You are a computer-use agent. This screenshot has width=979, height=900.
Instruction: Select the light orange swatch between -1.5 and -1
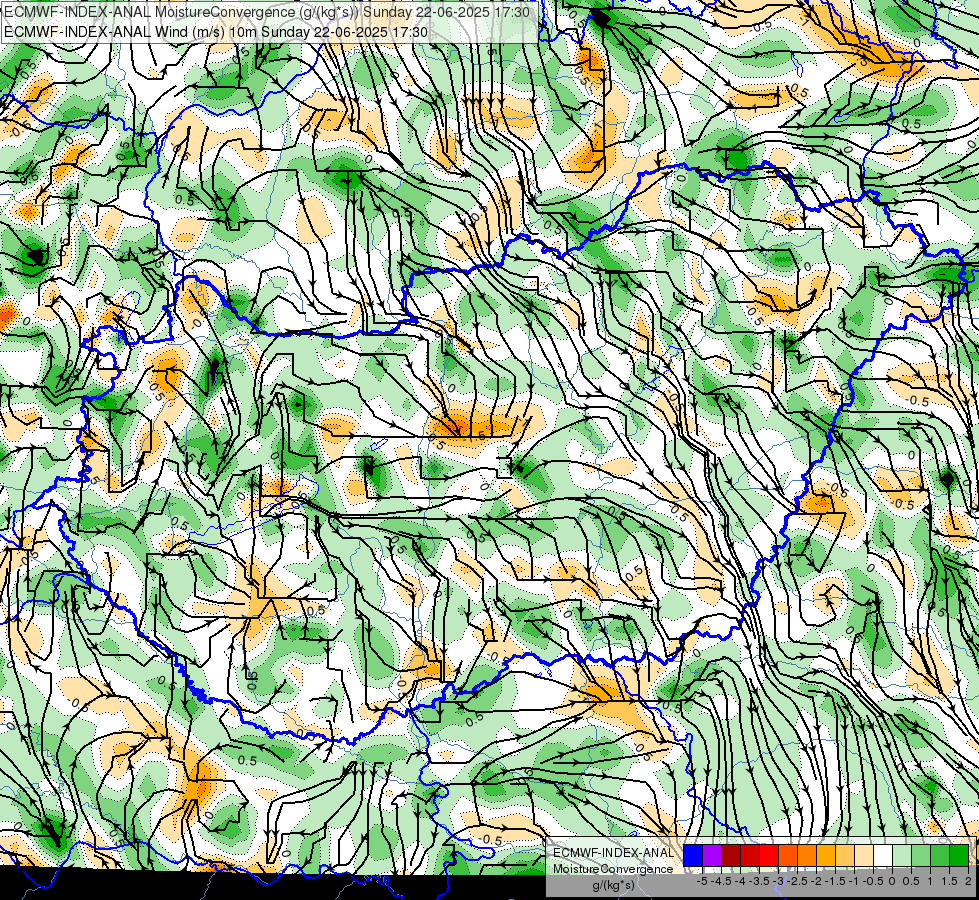(845, 855)
